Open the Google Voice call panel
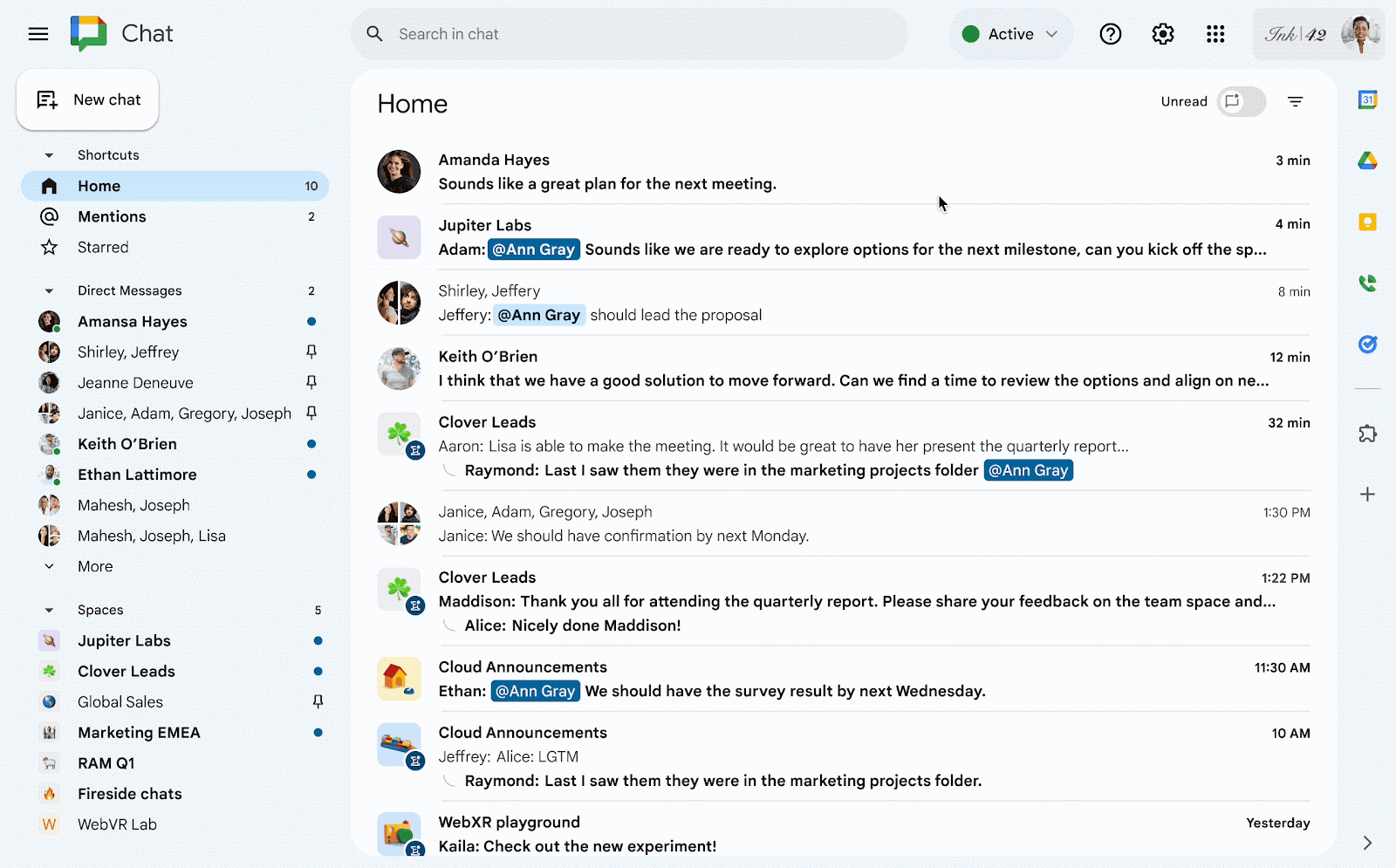 (1368, 283)
